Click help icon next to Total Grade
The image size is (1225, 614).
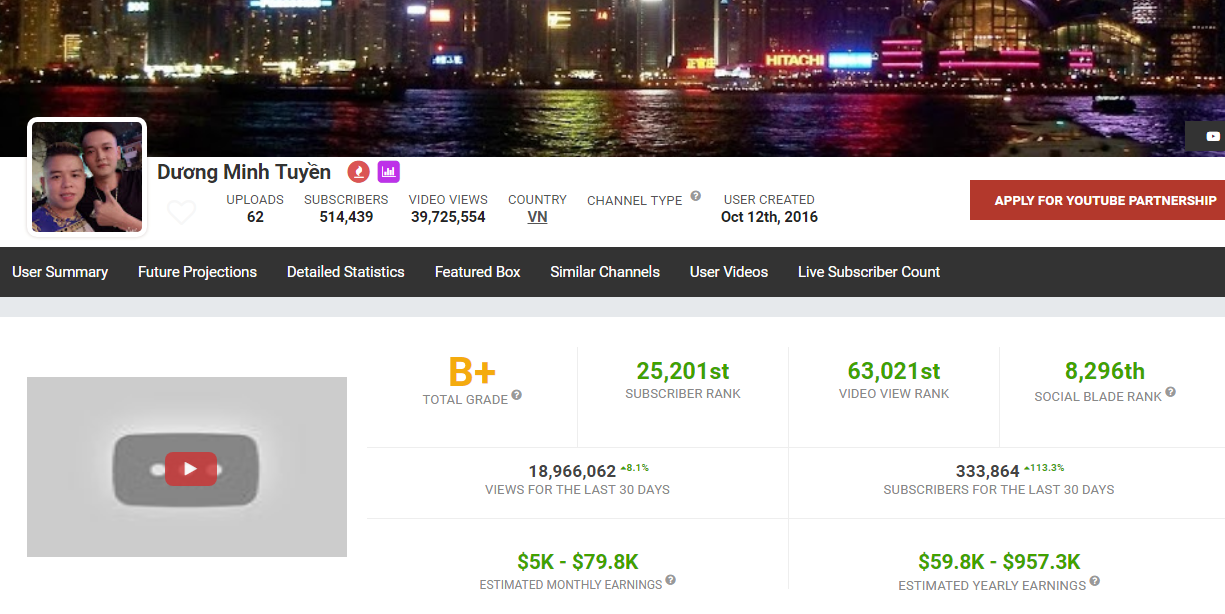(x=517, y=396)
